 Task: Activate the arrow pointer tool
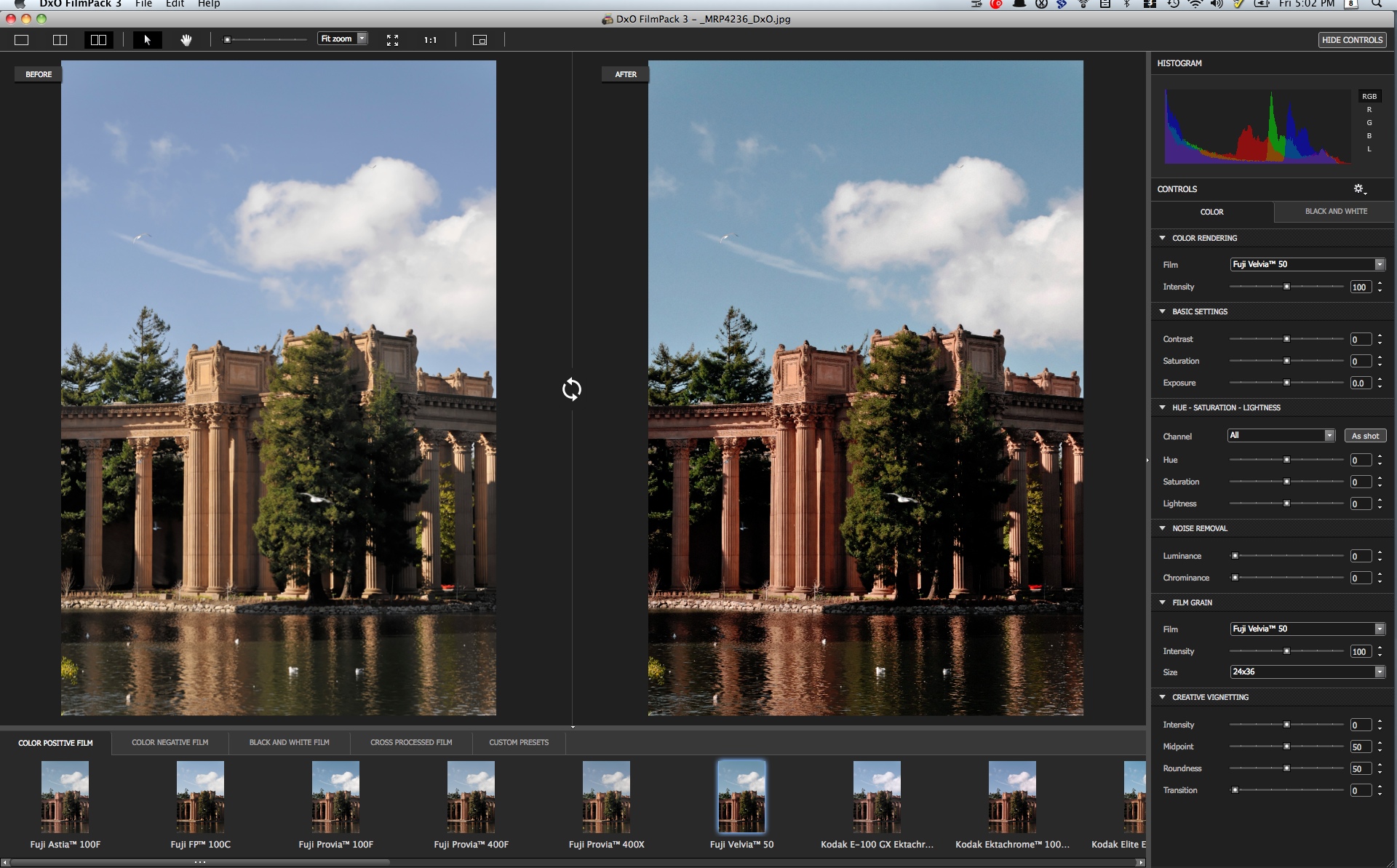(147, 40)
